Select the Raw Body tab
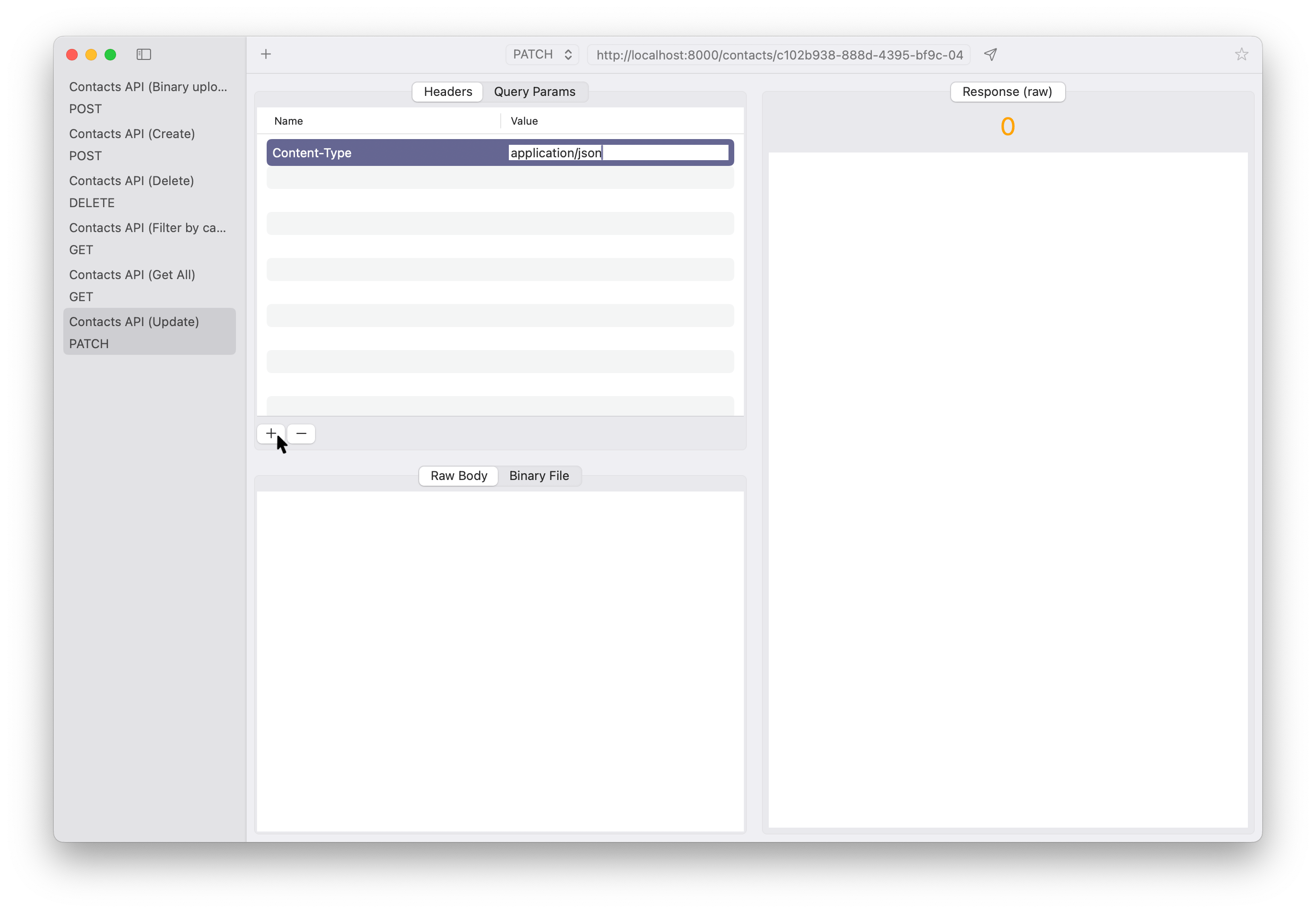This screenshot has width=1316, height=913. pos(458,475)
